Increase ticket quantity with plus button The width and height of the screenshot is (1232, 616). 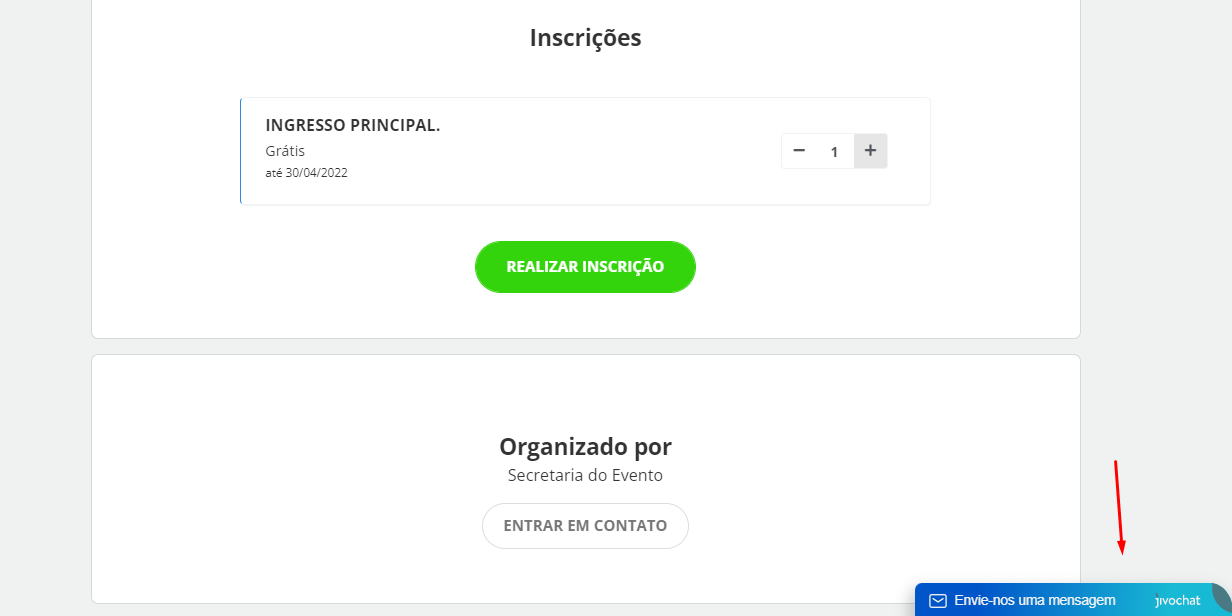[x=870, y=151]
